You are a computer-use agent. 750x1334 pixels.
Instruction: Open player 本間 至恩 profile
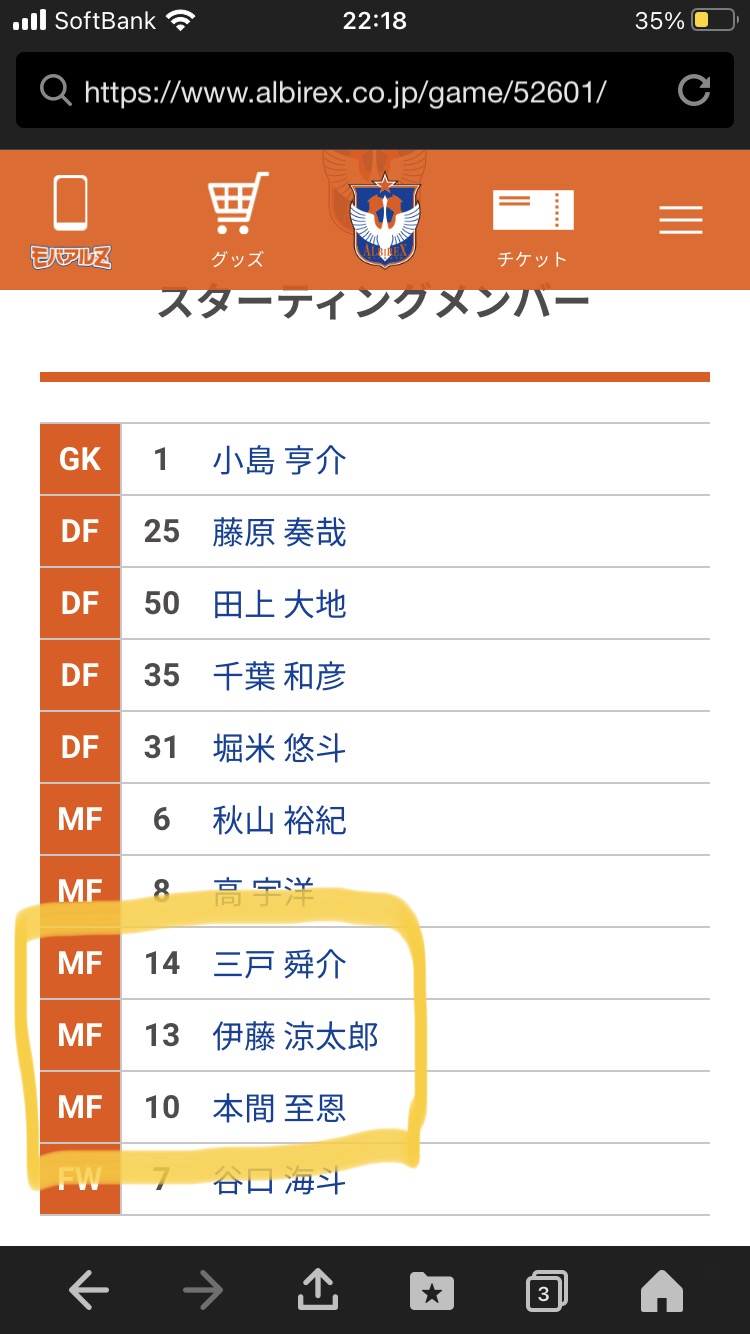click(279, 1108)
